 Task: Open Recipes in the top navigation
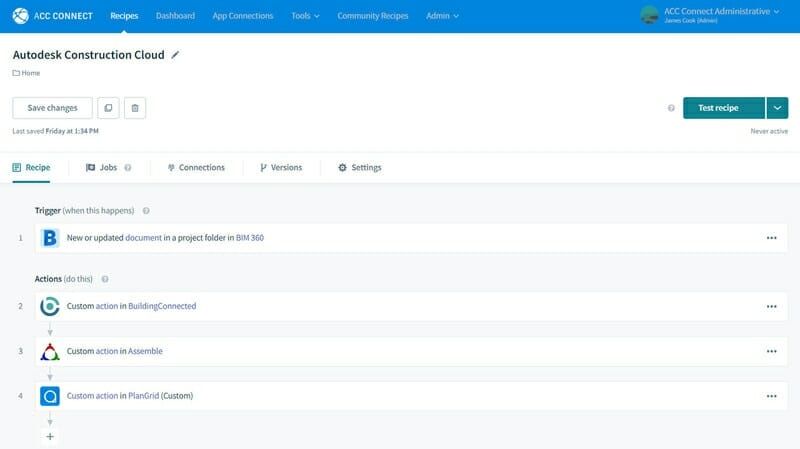click(124, 16)
